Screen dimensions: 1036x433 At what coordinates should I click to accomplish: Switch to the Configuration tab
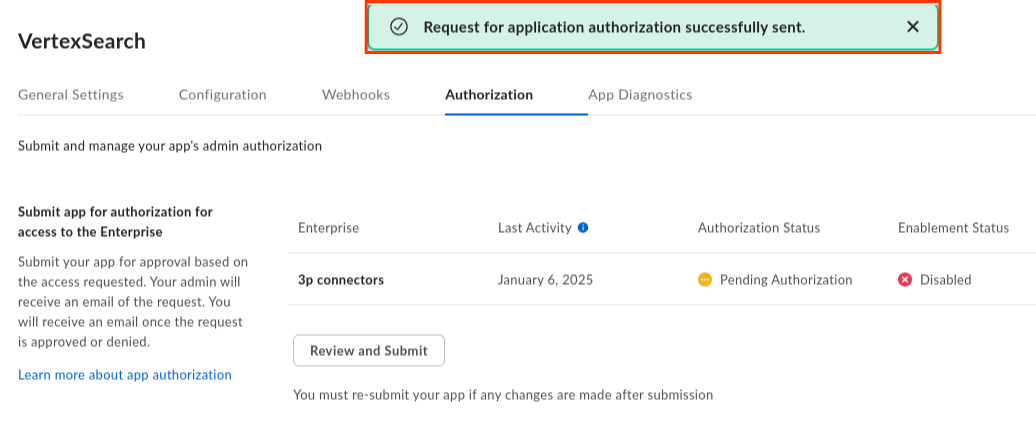tap(222, 95)
